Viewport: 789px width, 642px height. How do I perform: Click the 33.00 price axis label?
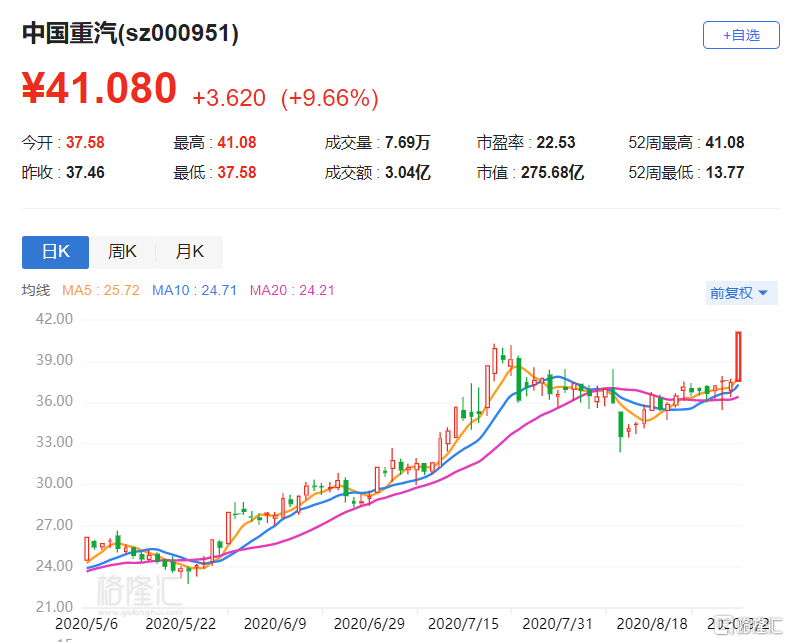click(54, 442)
